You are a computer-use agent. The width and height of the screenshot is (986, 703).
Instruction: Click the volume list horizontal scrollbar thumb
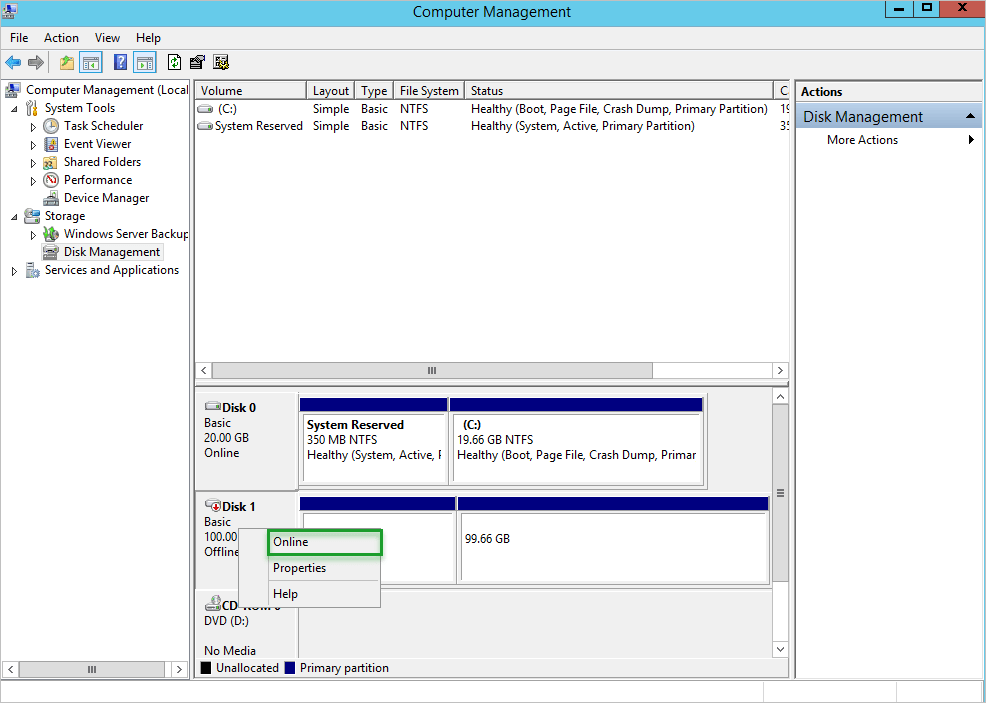[432, 370]
